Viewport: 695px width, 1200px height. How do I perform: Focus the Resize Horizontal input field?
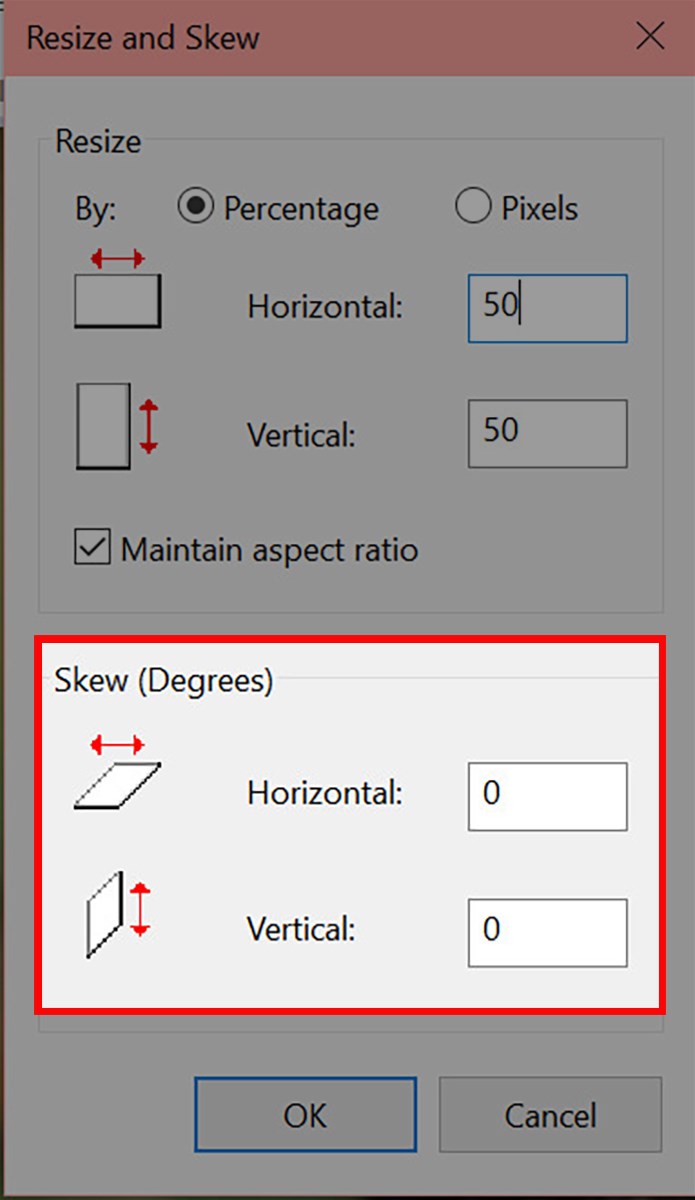pos(547,308)
